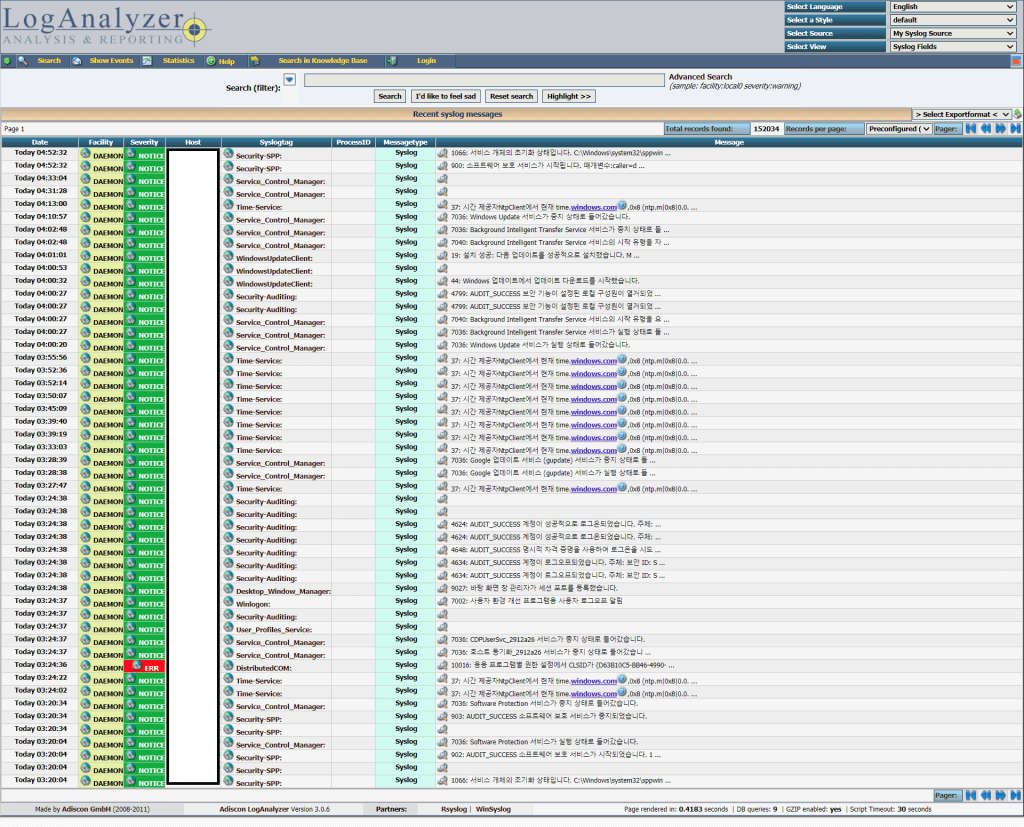This screenshot has height=827, width=1024.
Task: Open the Show Events menu item
Action: tap(111, 61)
